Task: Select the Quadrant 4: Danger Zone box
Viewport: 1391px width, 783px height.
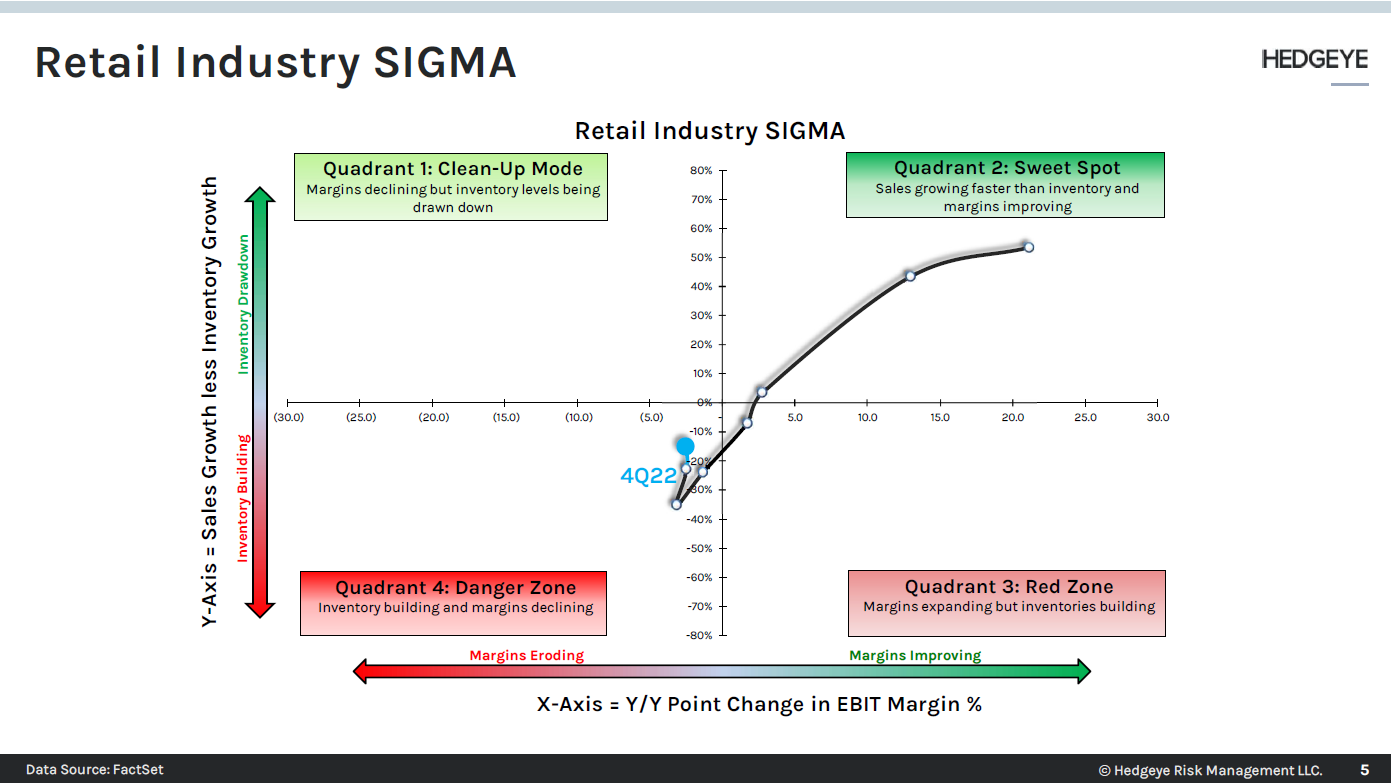Action: (x=453, y=603)
